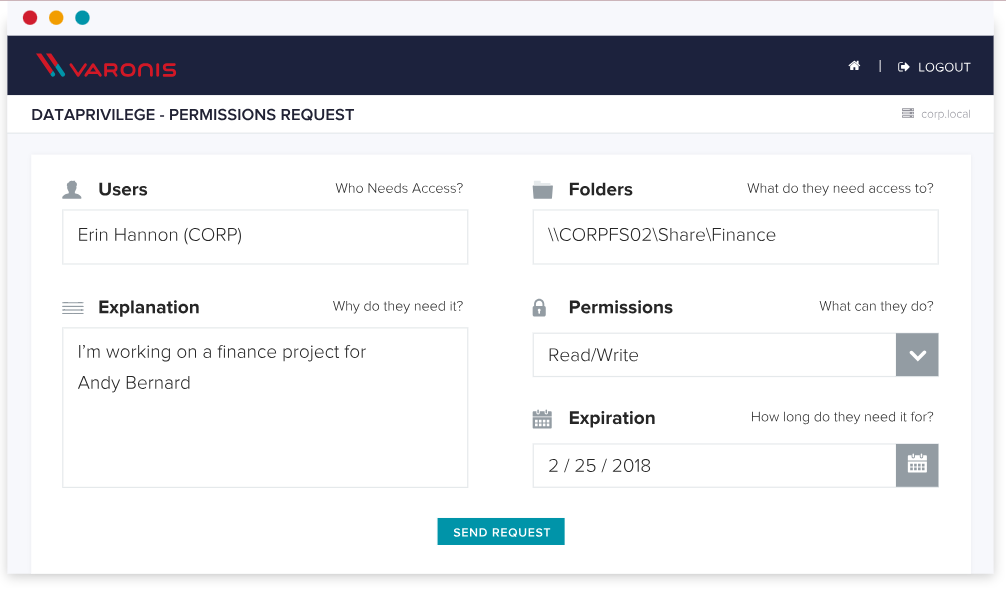Viewport: 1006px width, 599px height.
Task: Open the Permissions dropdown chevron
Action: point(916,354)
